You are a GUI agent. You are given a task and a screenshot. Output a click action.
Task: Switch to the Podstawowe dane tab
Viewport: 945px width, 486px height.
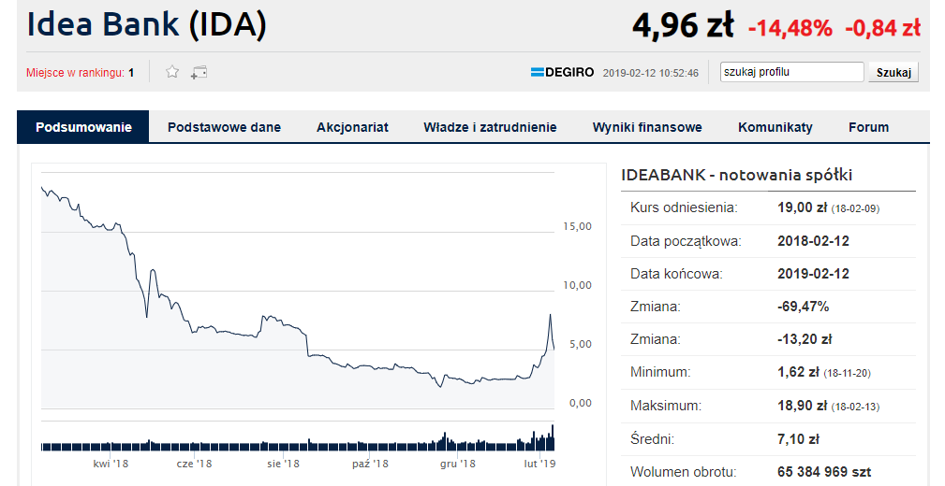click(x=224, y=127)
